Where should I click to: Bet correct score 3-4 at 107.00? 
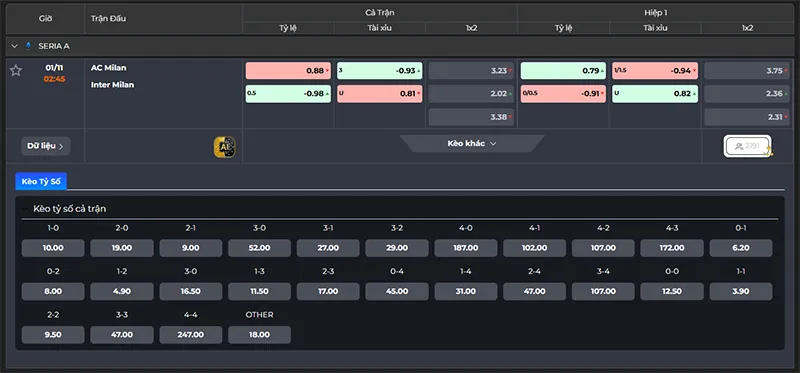point(604,291)
